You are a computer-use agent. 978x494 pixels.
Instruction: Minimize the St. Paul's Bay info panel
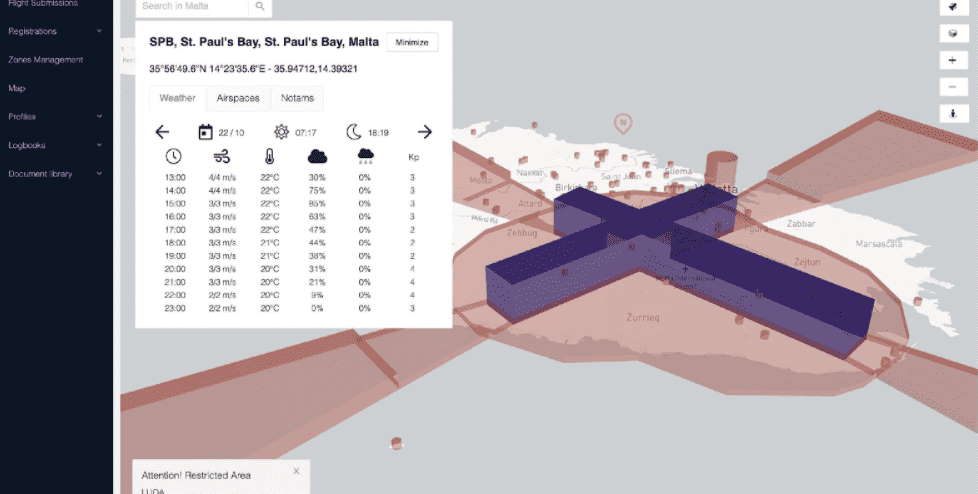[411, 42]
